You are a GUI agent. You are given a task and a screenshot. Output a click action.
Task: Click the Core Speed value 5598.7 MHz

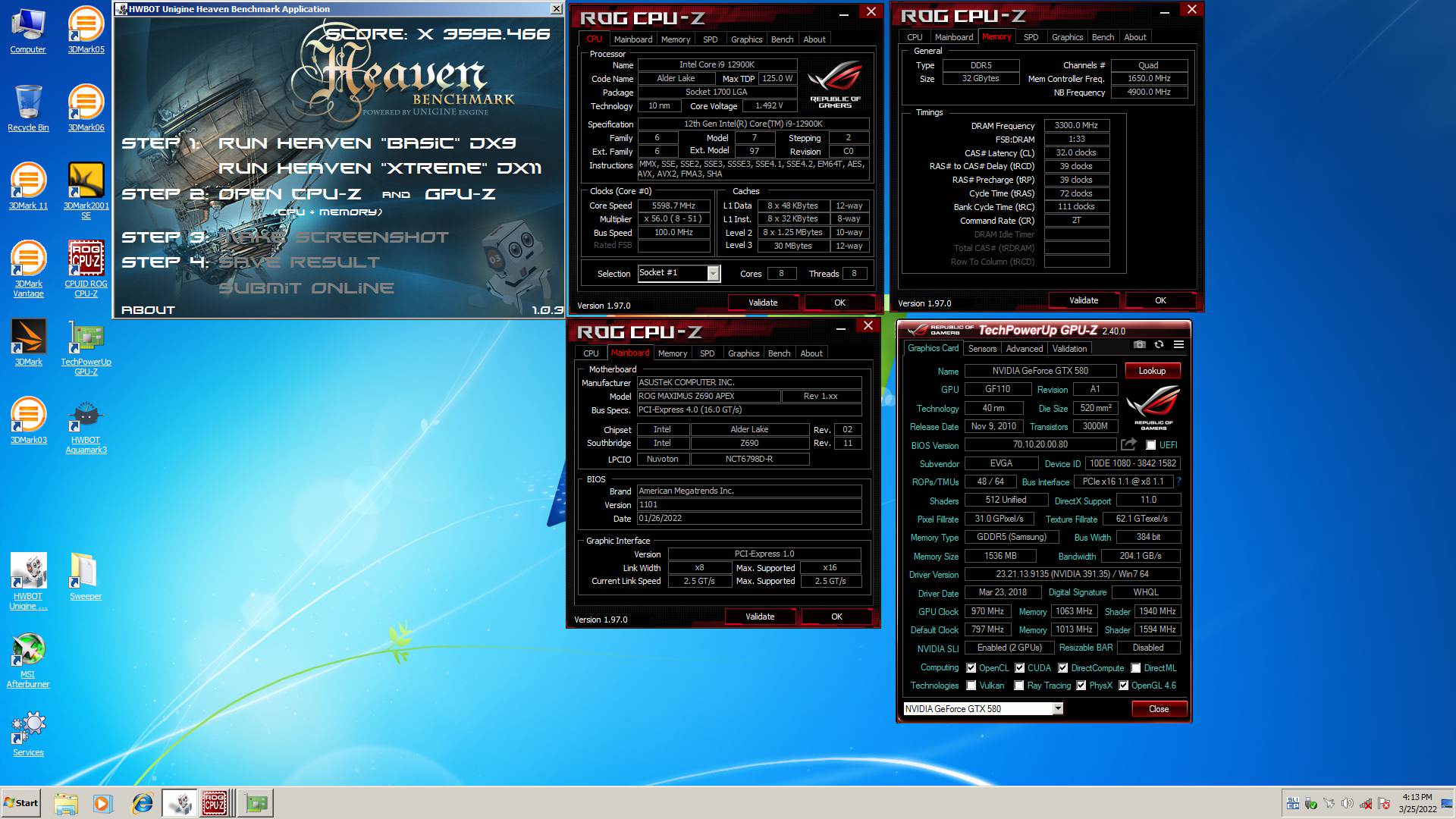(673, 206)
